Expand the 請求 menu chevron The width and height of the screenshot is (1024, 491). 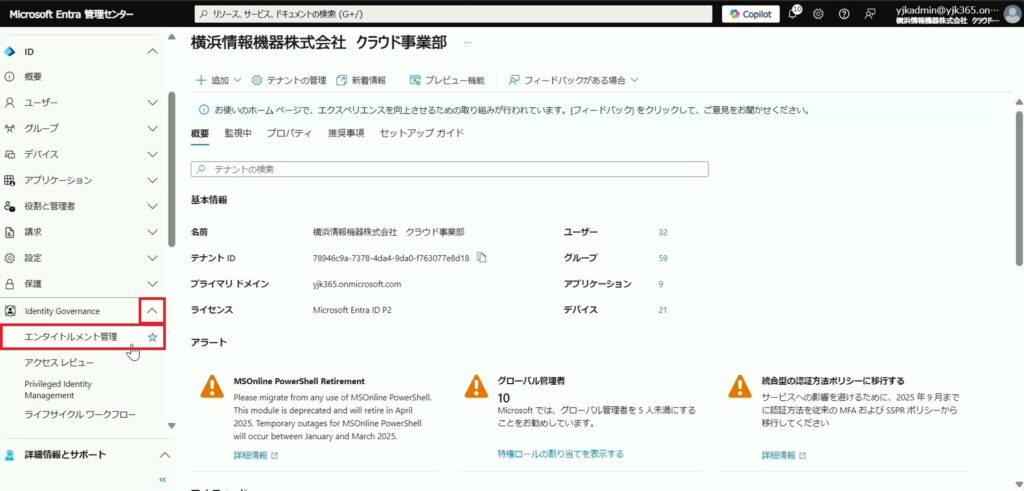[152, 232]
